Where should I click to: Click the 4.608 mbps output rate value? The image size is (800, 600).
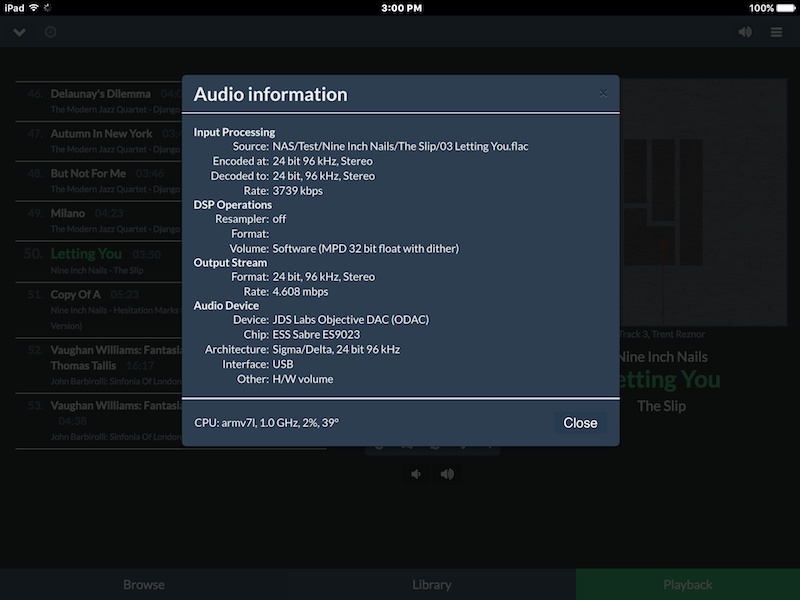[300, 292]
